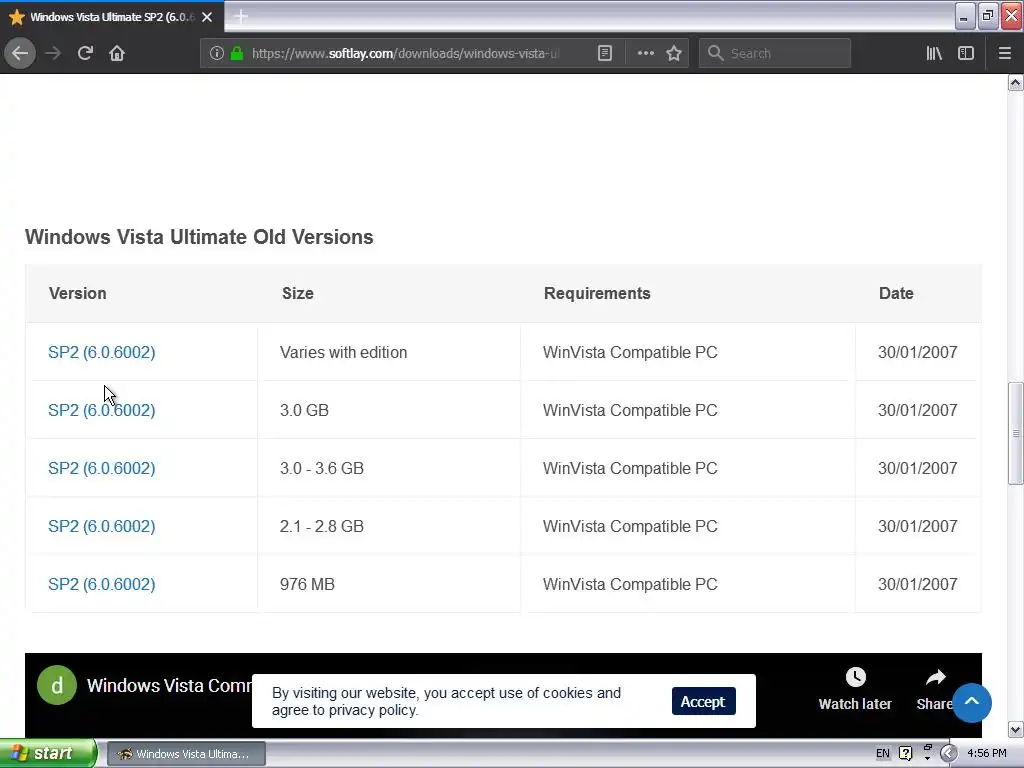This screenshot has height=768, width=1024.
Task: Open a new tab with plus button
Action: point(241,16)
